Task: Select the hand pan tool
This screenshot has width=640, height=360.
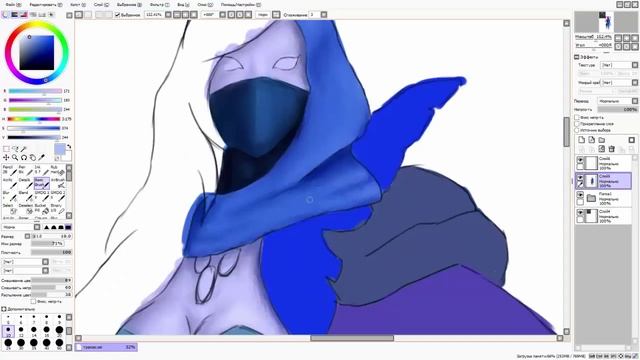Action: (33, 158)
